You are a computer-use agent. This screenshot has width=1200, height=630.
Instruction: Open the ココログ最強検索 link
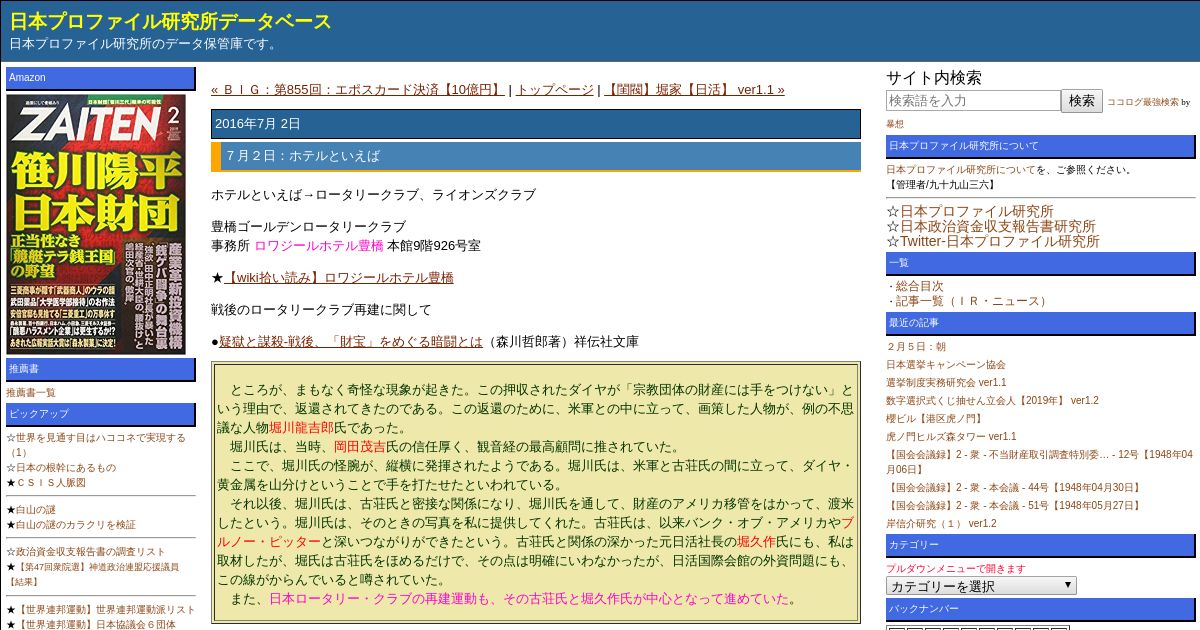(x=1143, y=102)
